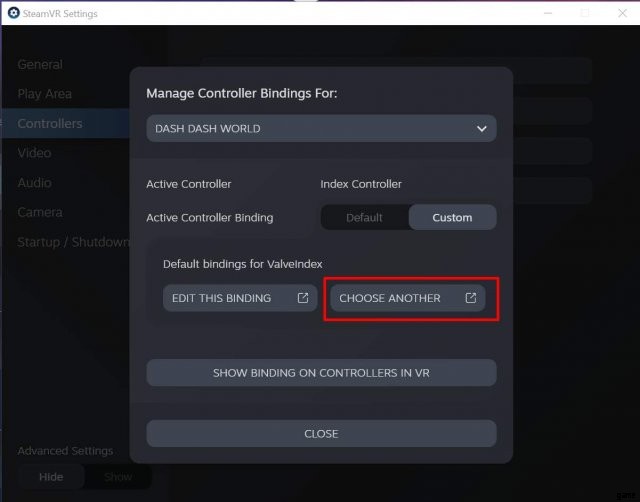Viewport: 640px width, 502px height.
Task: Click external-link icon beside Choose Another
Action: pyautogui.click(x=471, y=298)
